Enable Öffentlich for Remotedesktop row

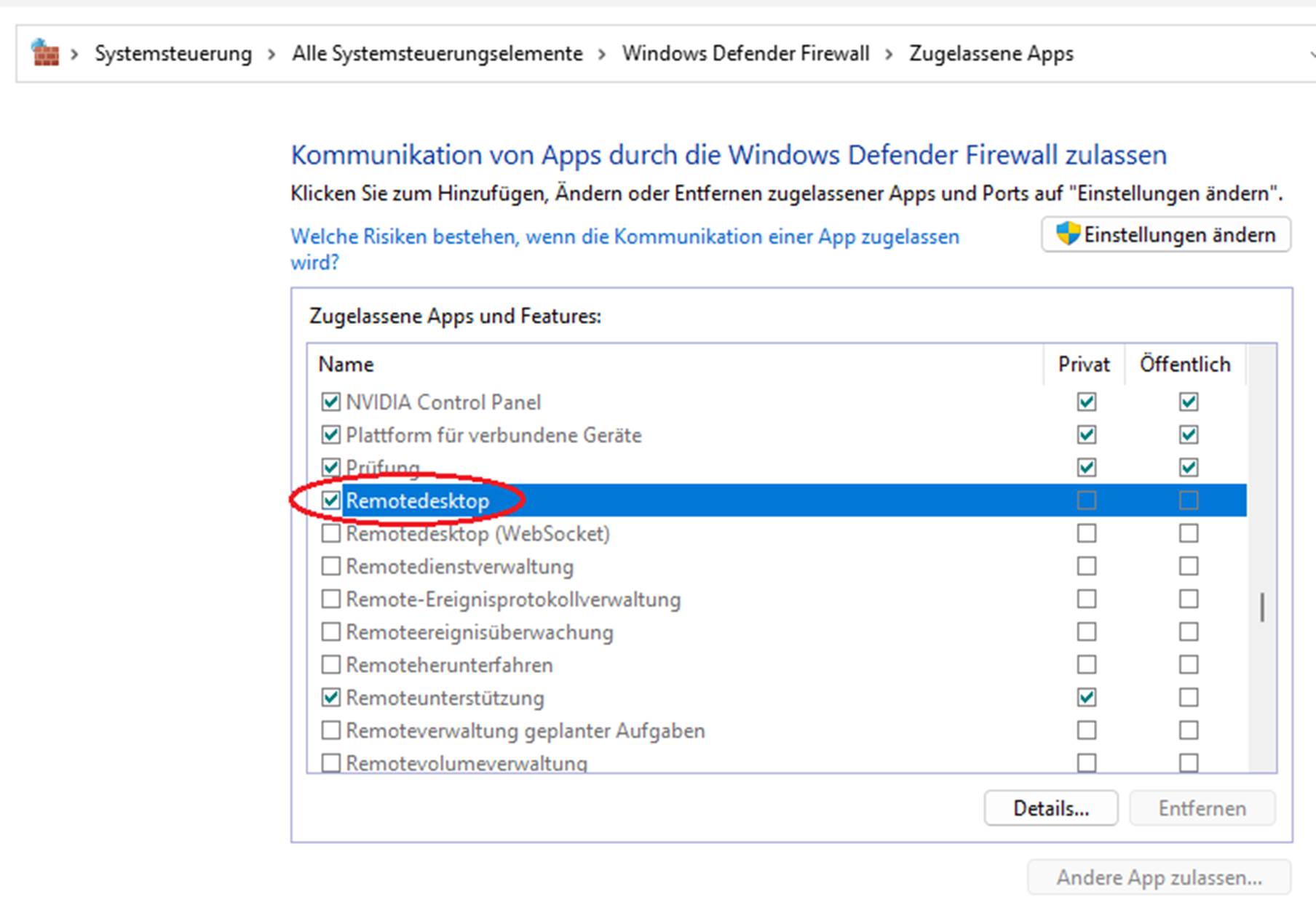(1189, 500)
